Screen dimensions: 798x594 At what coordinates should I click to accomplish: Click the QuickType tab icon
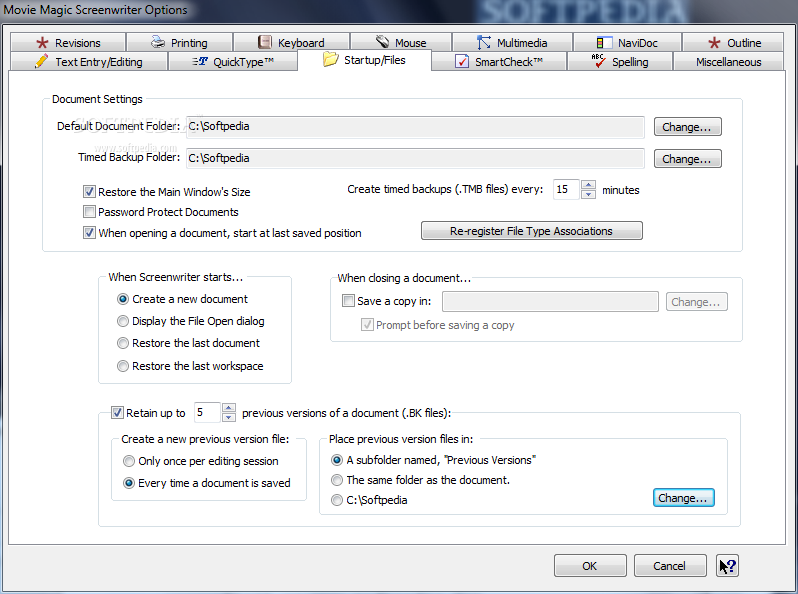point(200,62)
